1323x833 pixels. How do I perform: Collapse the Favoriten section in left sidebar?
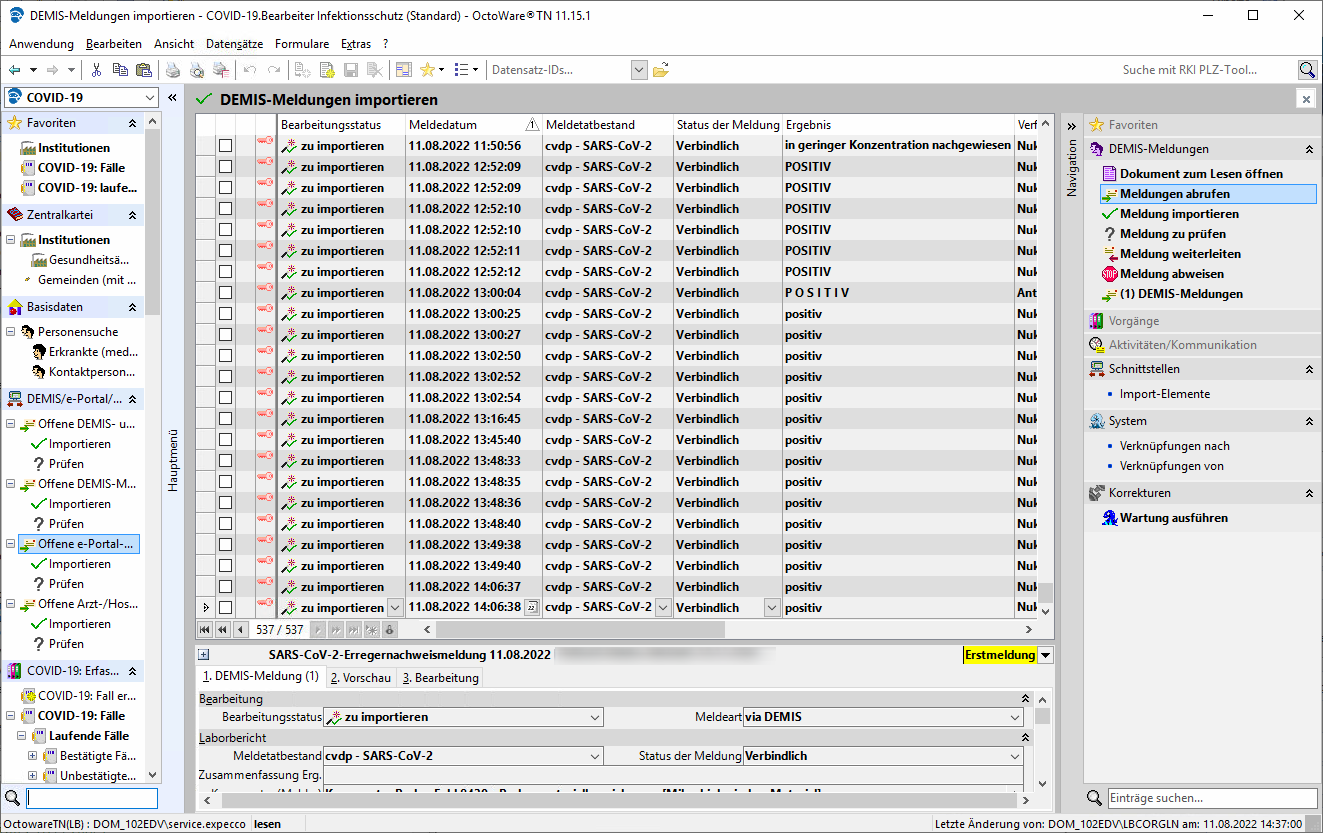tap(132, 123)
